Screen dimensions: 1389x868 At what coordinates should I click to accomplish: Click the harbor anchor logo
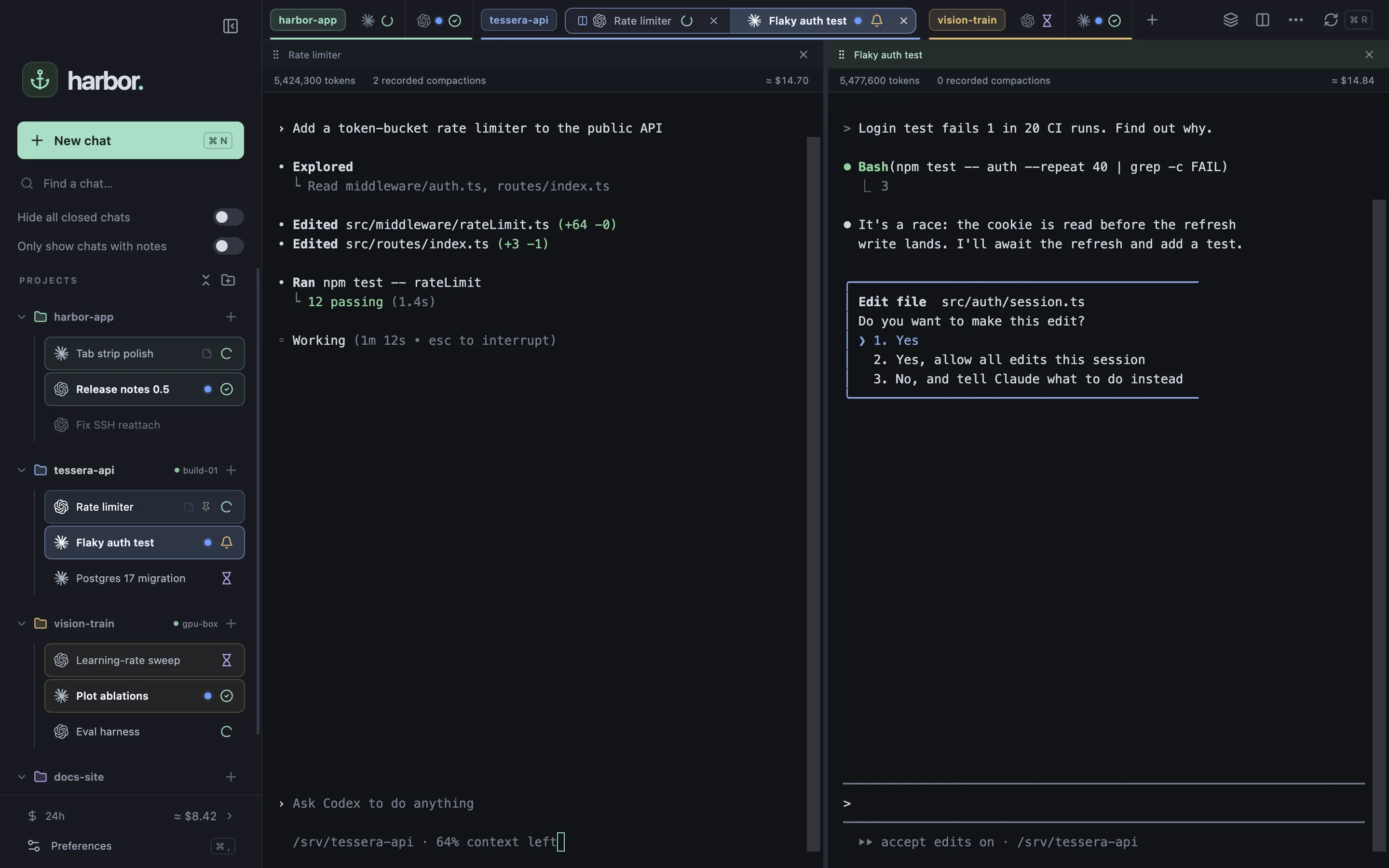tap(40, 80)
